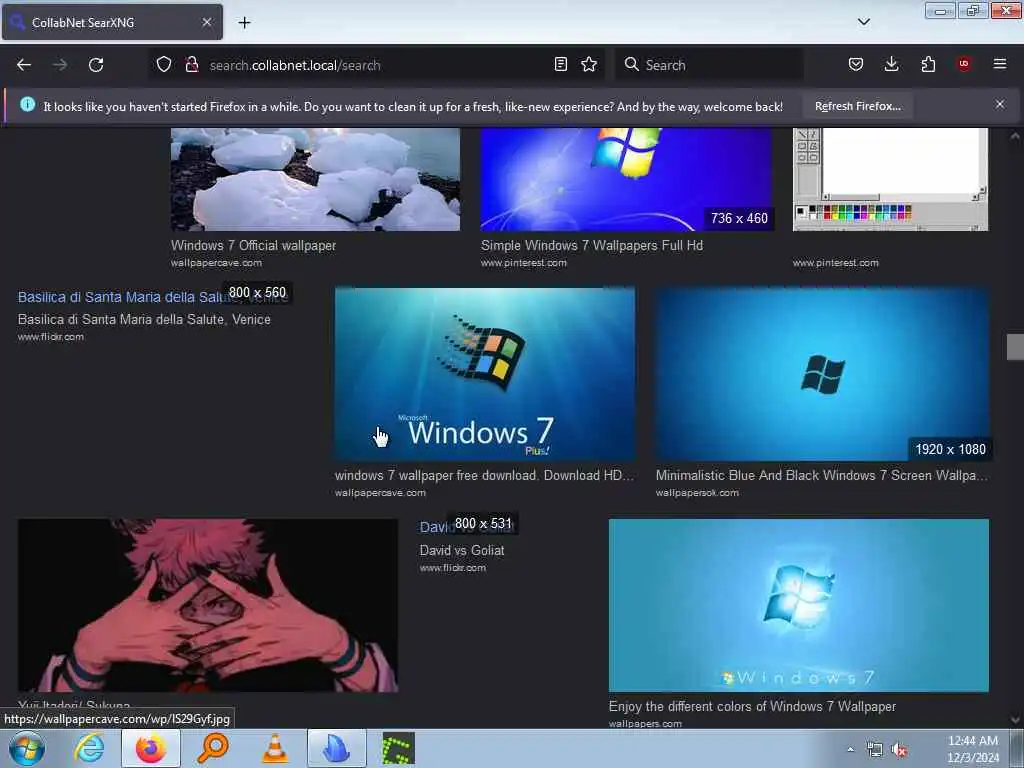Open a new tab with plus button
The height and width of the screenshot is (768, 1024).
click(x=244, y=23)
